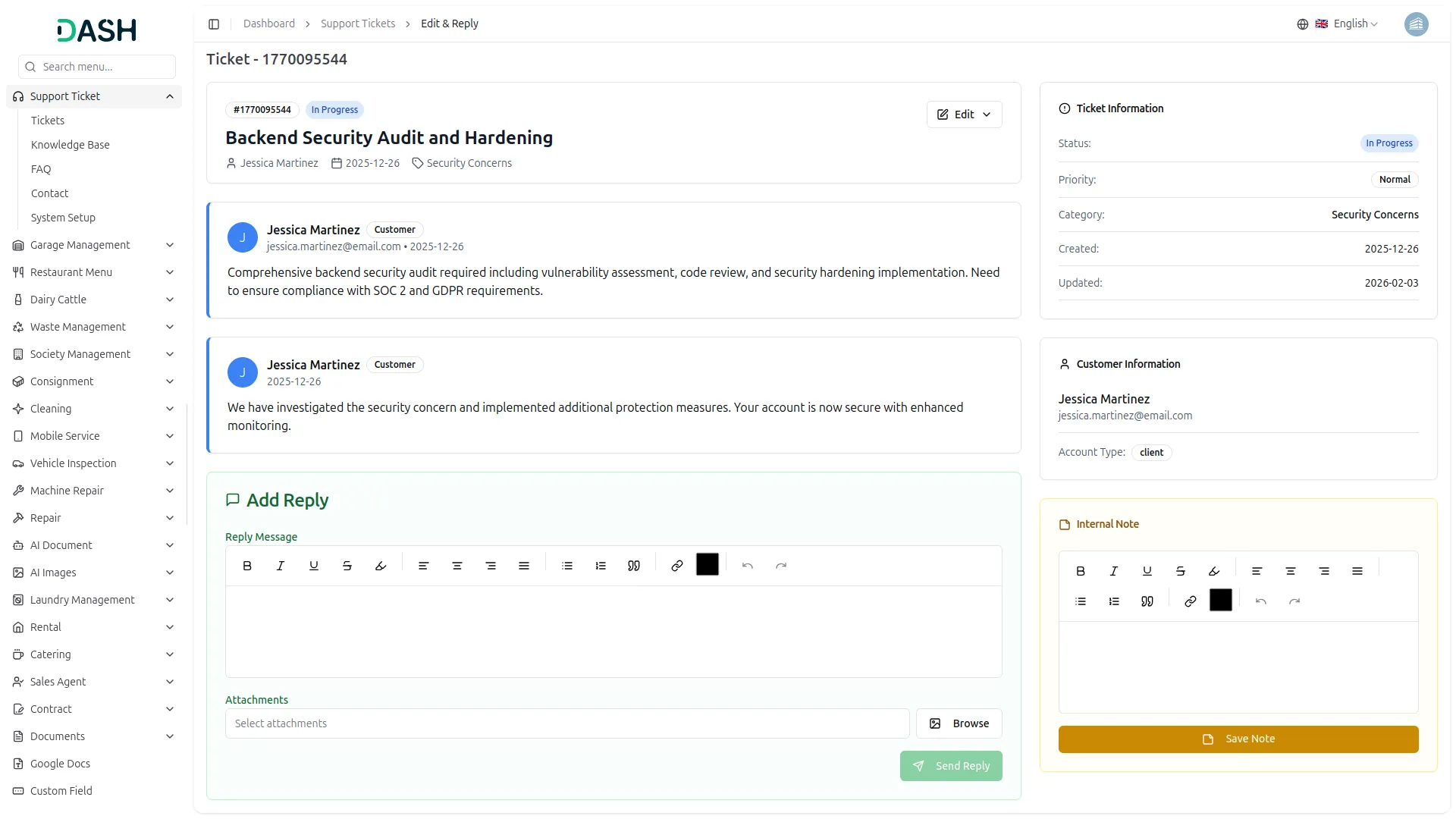Apply strikethrough in Internal Note editor
This screenshot has height=819, width=1456.
coord(1181,571)
